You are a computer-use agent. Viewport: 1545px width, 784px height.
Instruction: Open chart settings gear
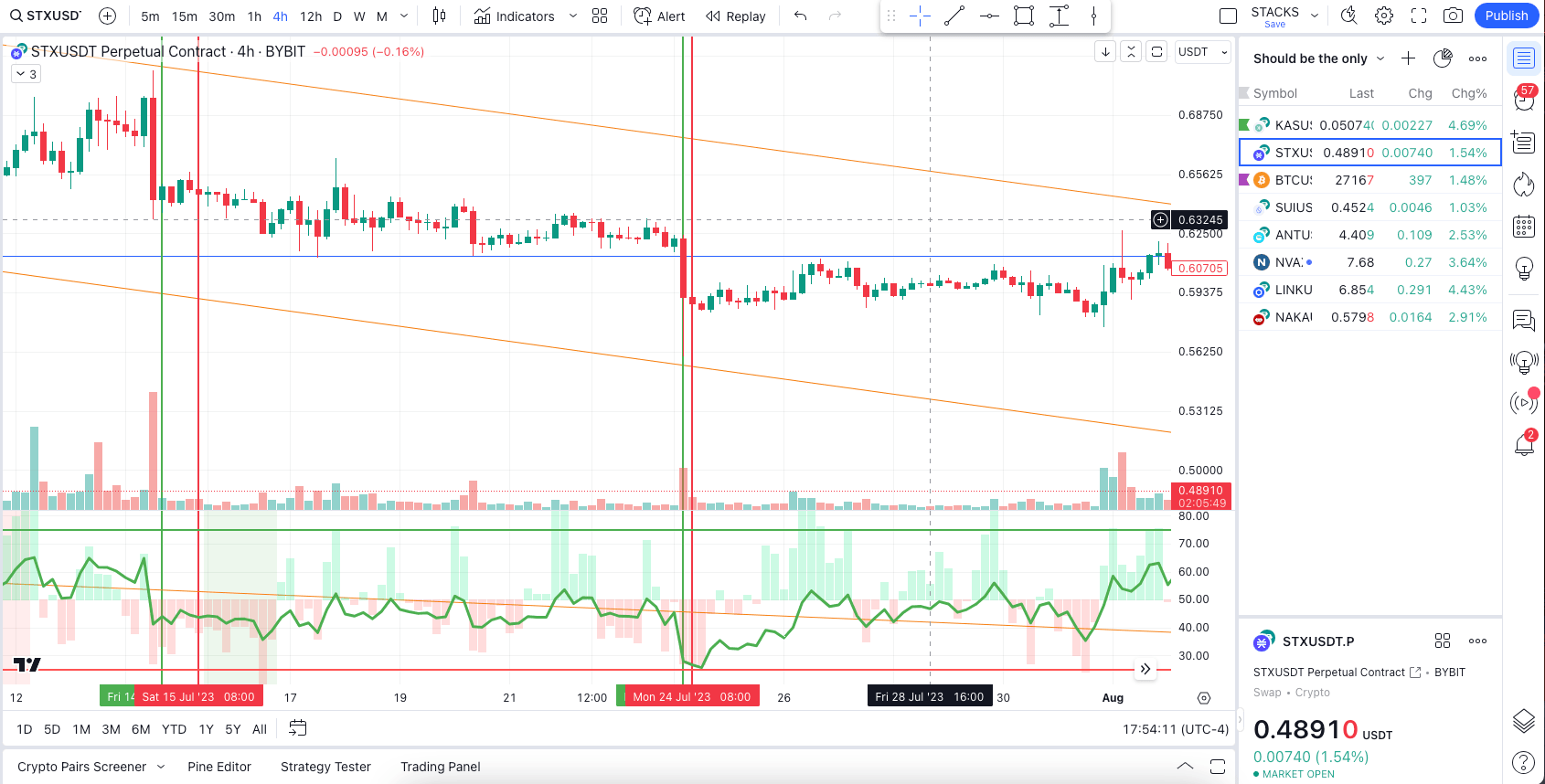pyautogui.click(x=1384, y=16)
